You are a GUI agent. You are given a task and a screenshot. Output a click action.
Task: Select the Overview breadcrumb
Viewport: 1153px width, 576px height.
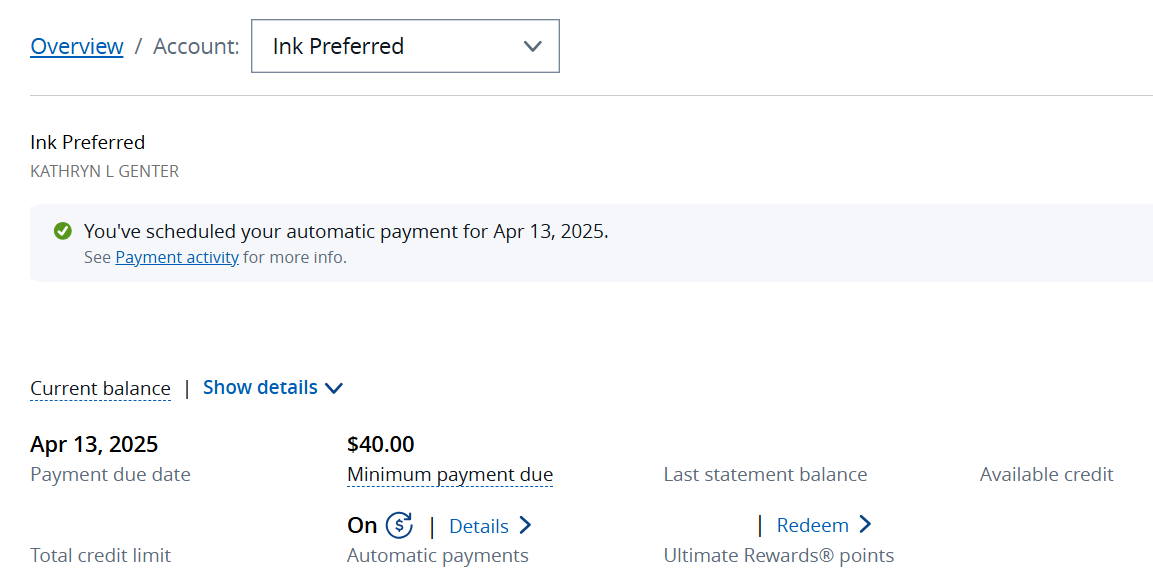pos(76,46)
